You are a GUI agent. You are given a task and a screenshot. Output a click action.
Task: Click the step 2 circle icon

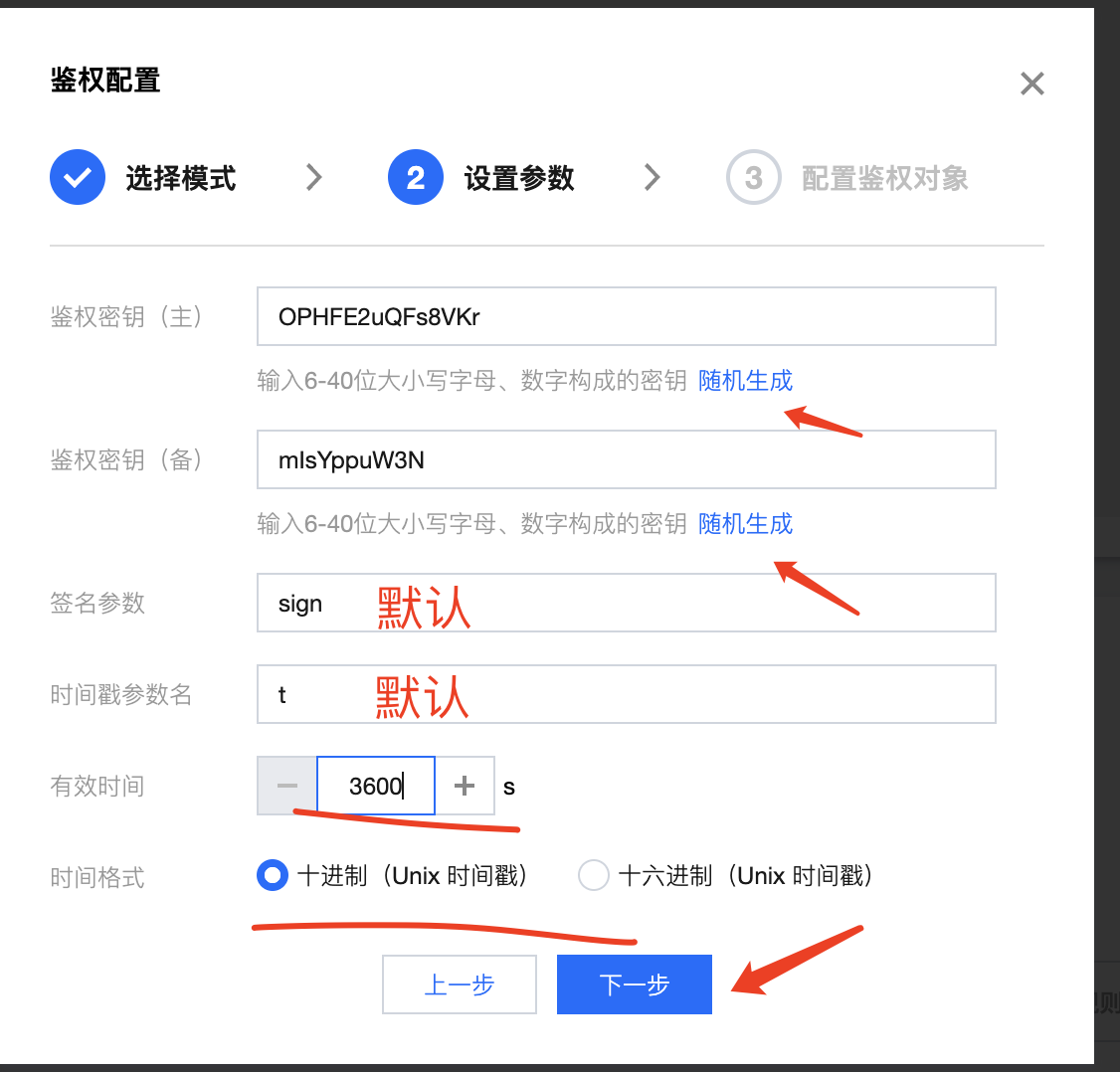click(x=415, y=177)
